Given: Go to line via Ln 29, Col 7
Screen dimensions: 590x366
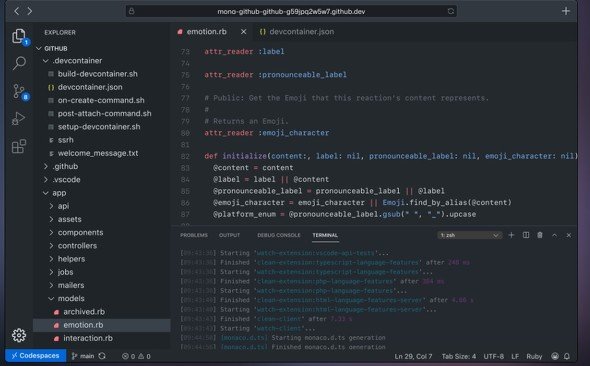Looking at the screenshot, I should [413, 356].
